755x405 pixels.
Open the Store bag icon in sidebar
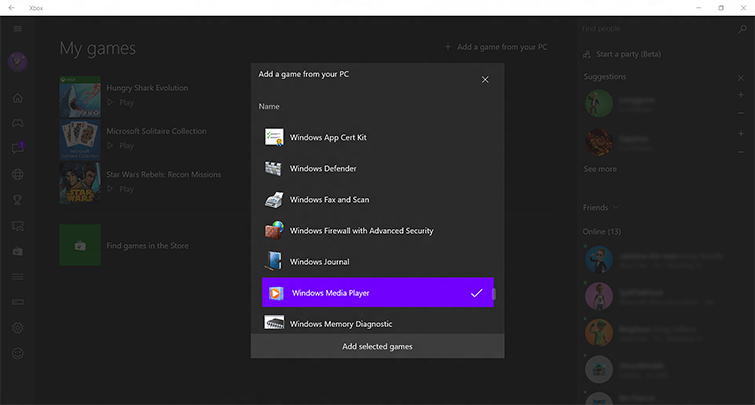[x=17, y=251]
